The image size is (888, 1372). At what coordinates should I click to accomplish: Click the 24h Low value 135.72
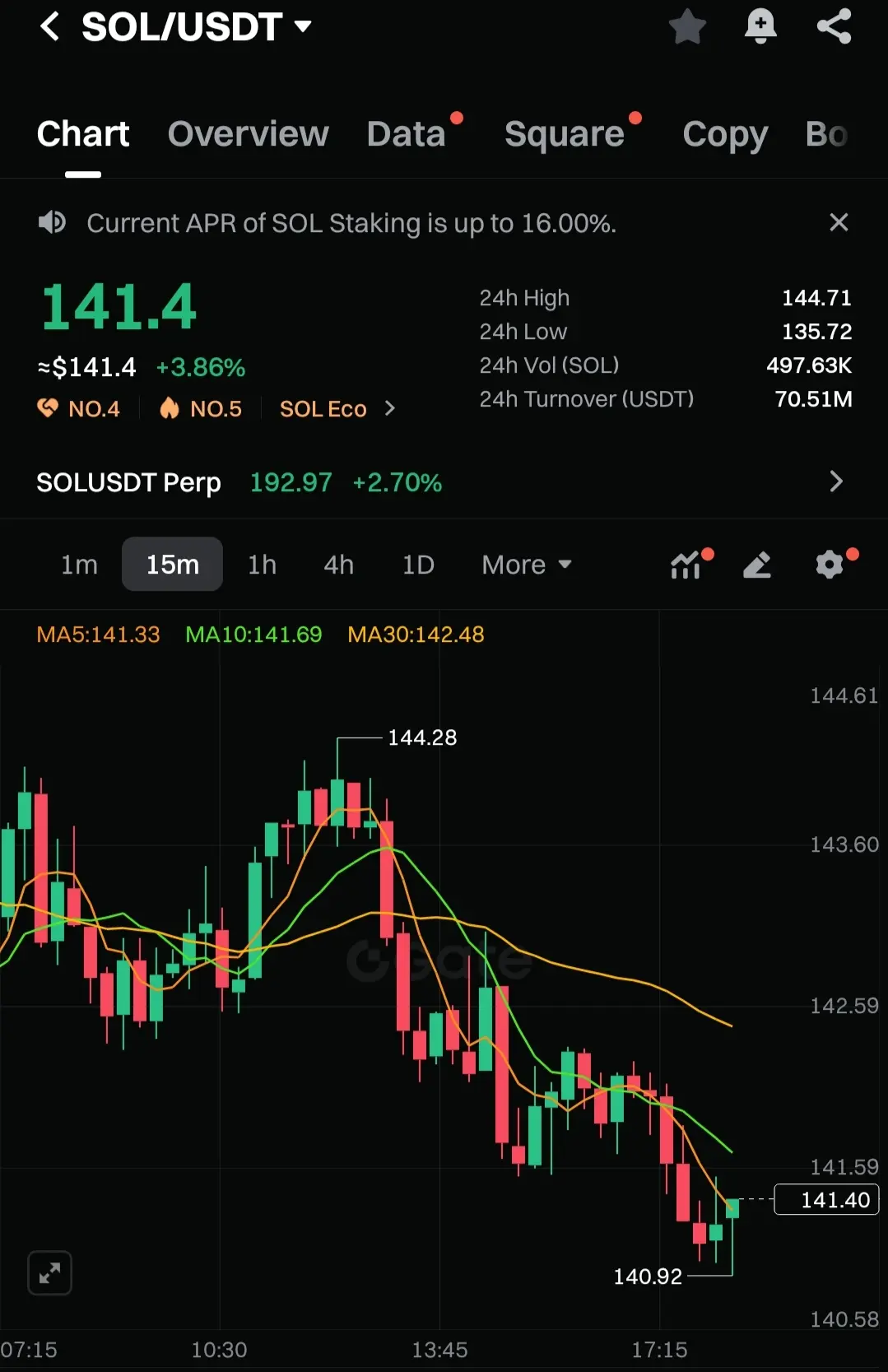click(816, 332)
